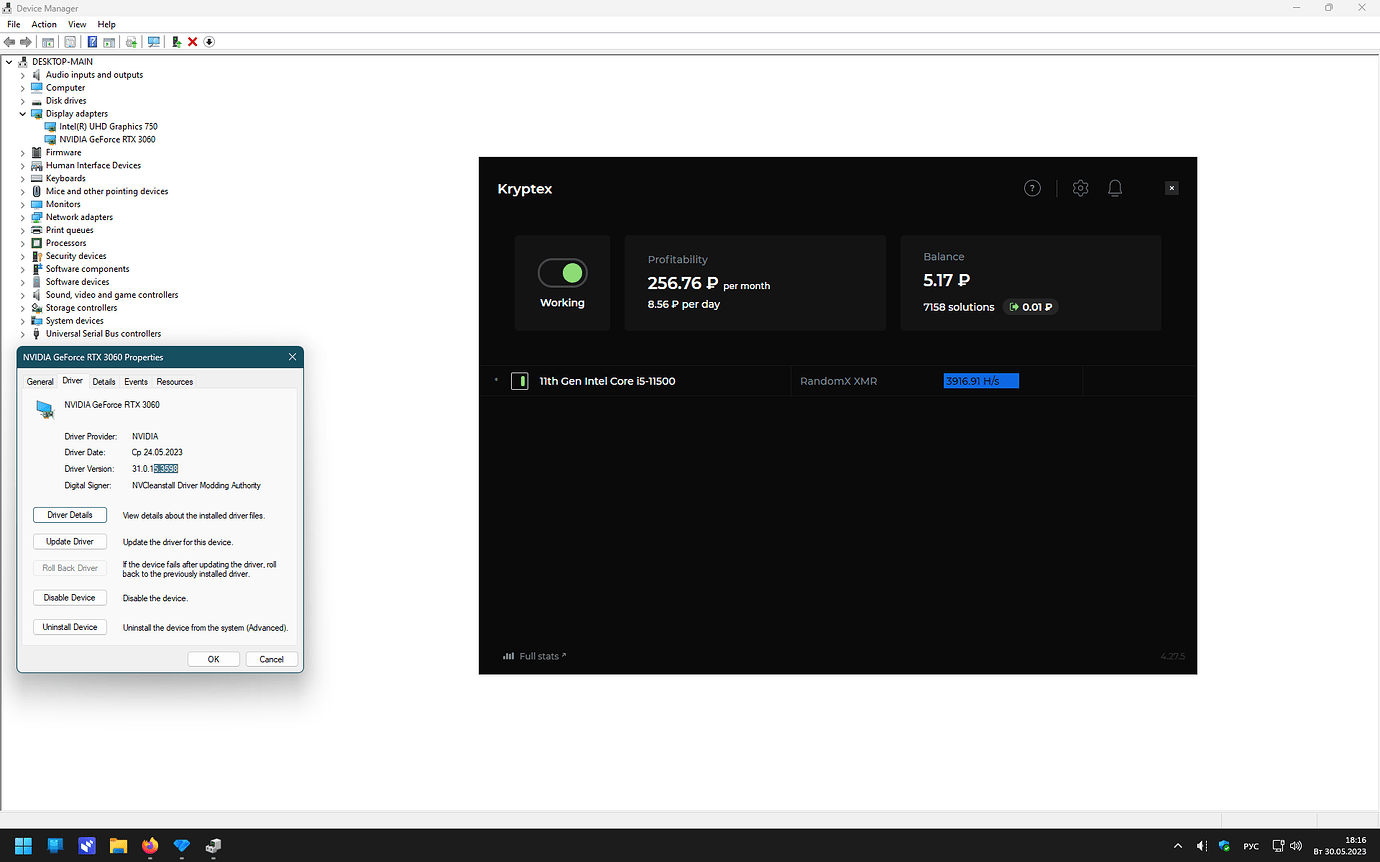
Task: Click the blue question mark Help toolbar icon
Action: 92,42
